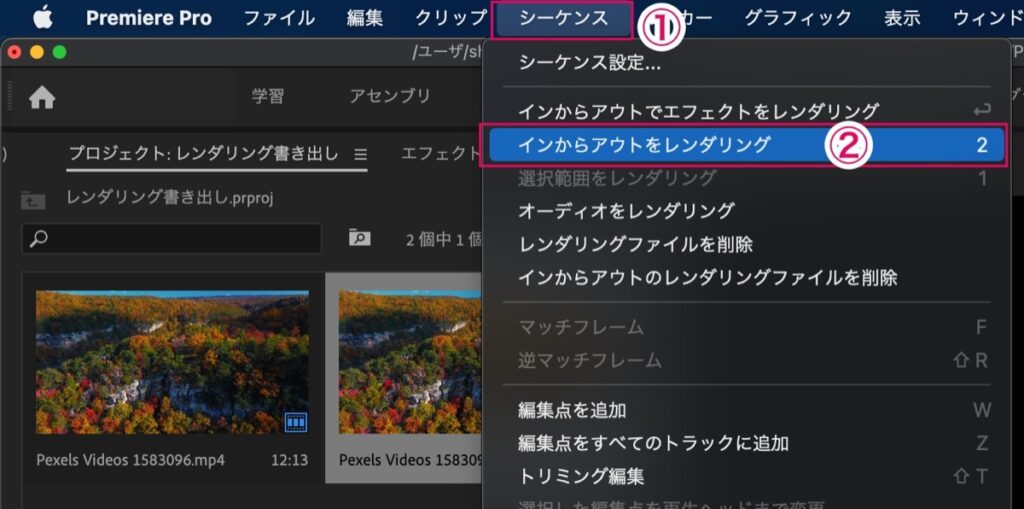Open the project panel hamburger menu
This screenshot has width=1024, height=509.
click(360, 155)
